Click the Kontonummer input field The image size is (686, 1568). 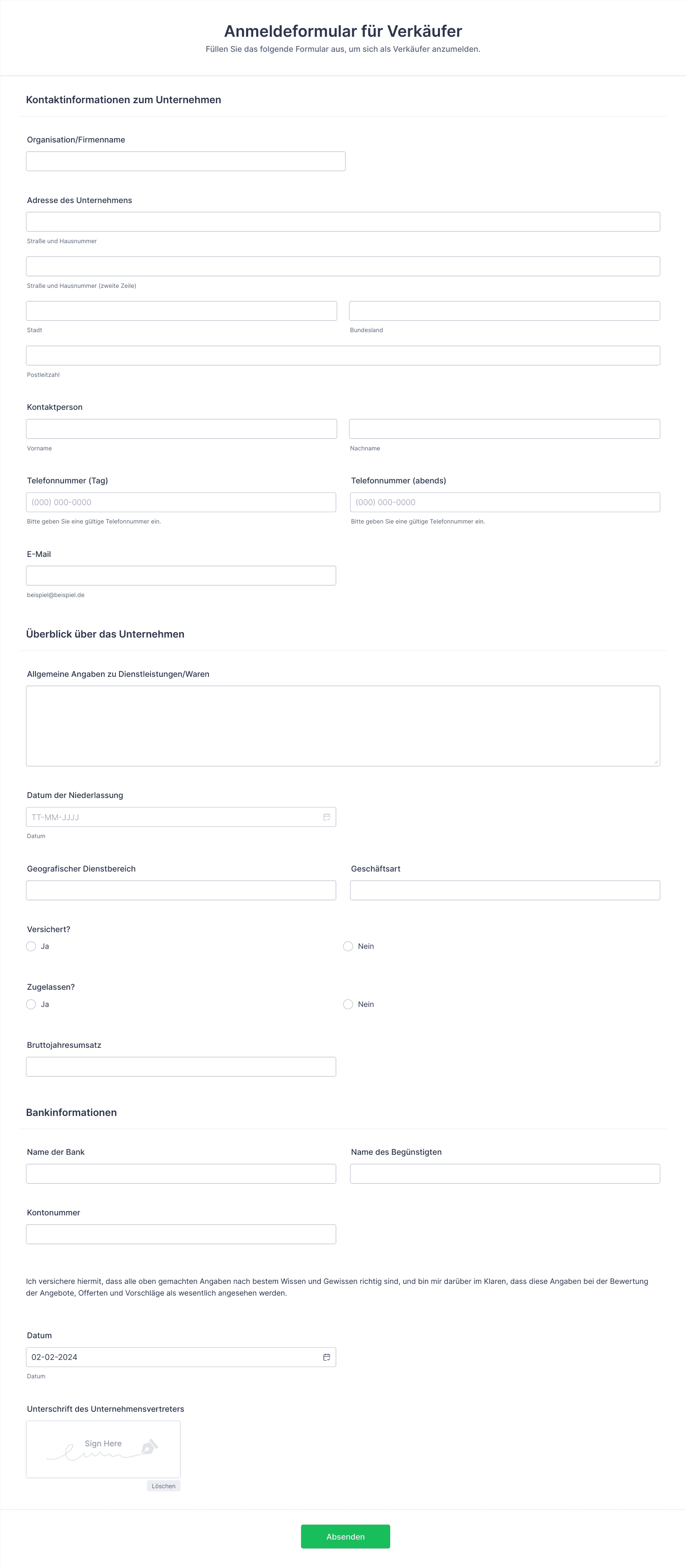click(x=181, y=1234)
